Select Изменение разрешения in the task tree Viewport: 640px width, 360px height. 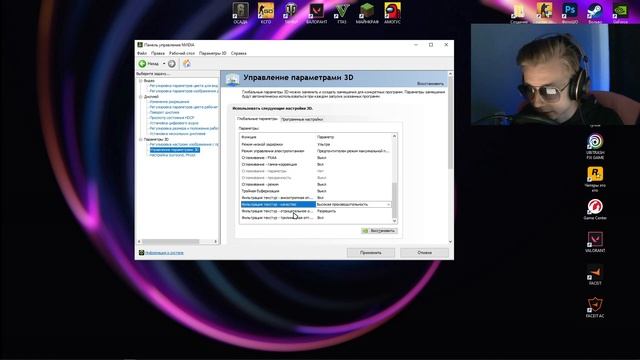(x=169, y=102)
